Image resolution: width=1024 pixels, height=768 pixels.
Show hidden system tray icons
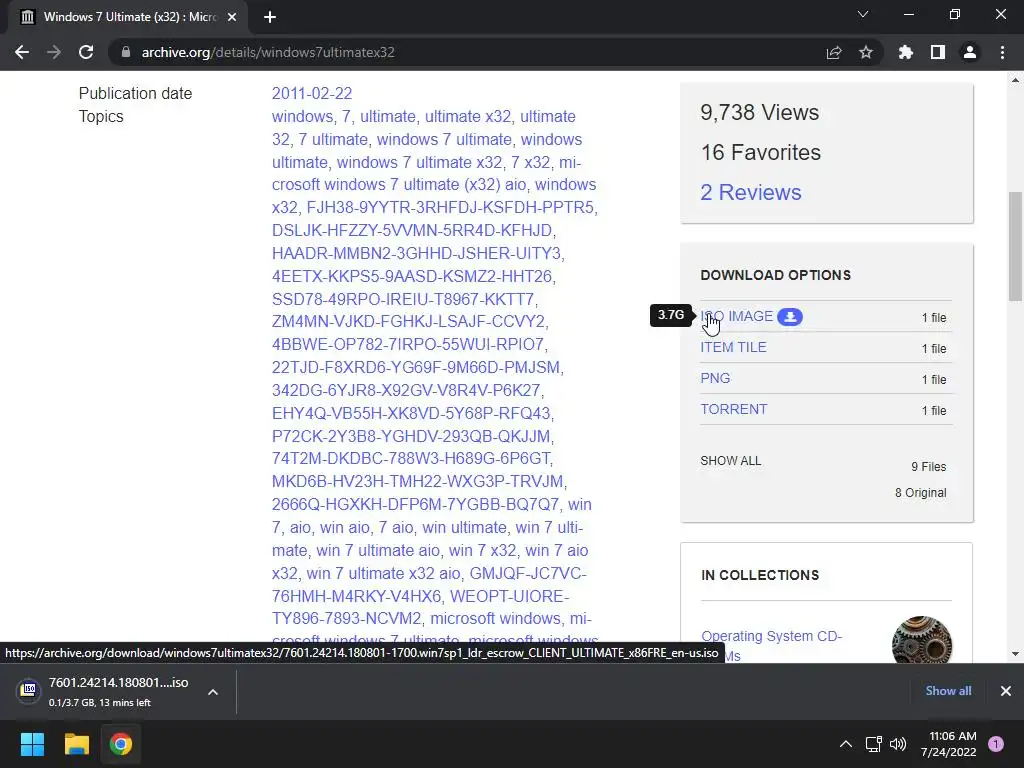click(x=846, y=744)
